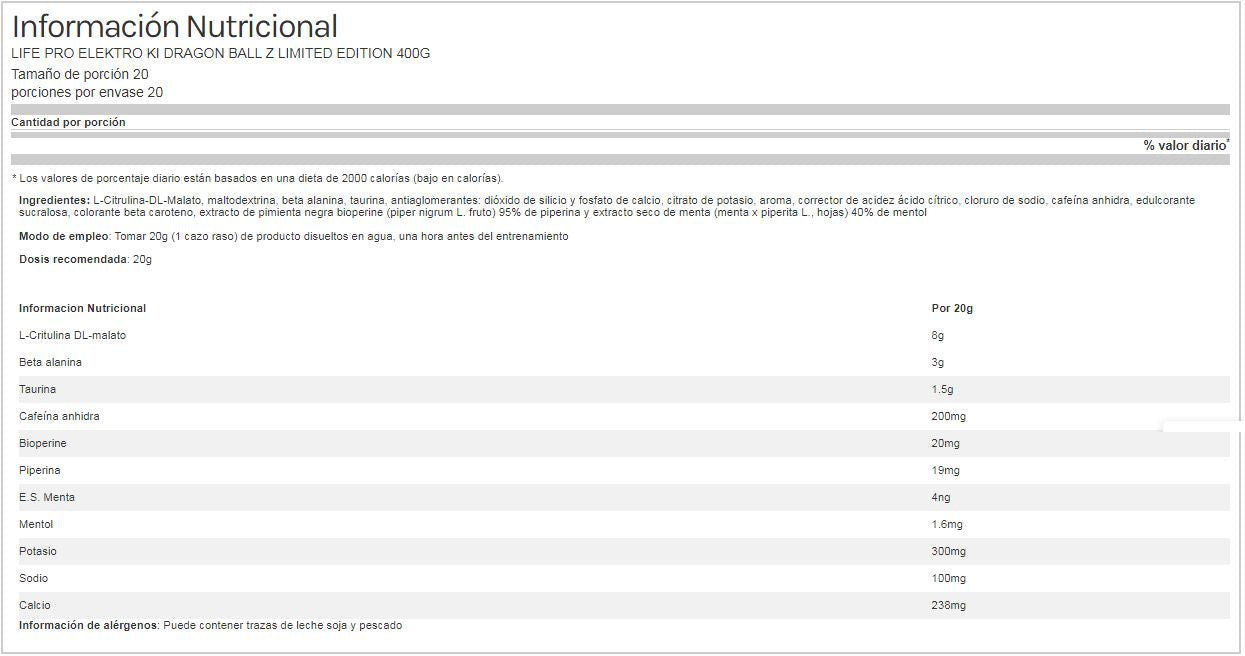Click the Tamaño de porción 20 line

point(80,74)
